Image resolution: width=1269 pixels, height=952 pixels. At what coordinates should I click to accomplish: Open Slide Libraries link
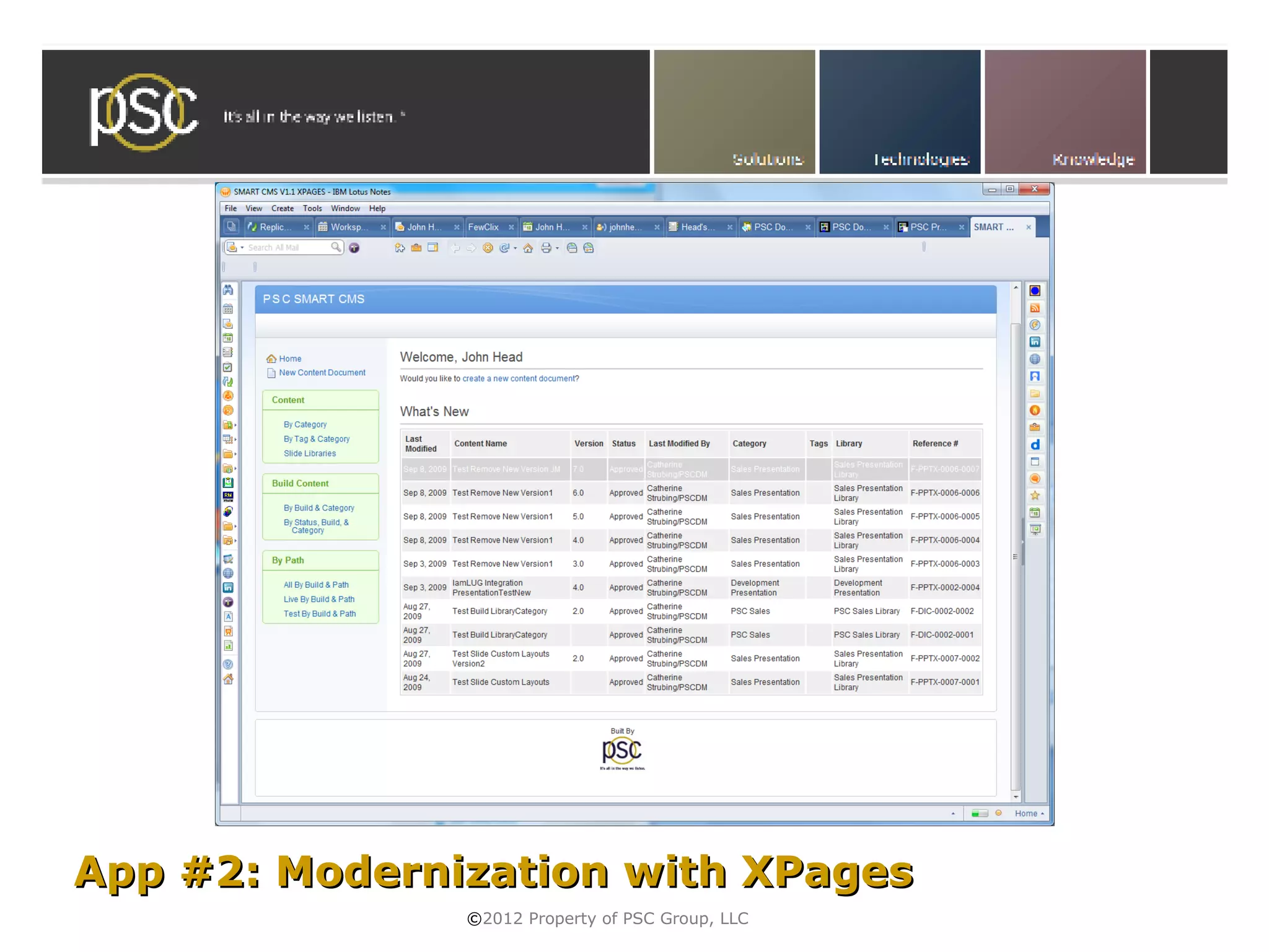point(310,453)
